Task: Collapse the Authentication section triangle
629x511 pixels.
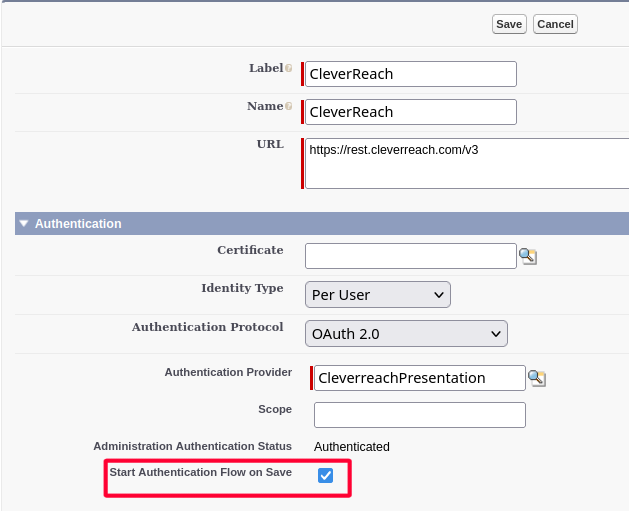Action: pos(24,223)
